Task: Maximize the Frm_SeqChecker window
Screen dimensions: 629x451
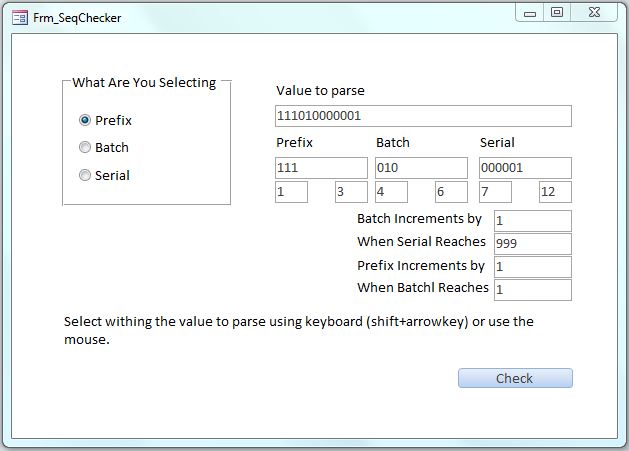Action: click(x=557, y=13)
